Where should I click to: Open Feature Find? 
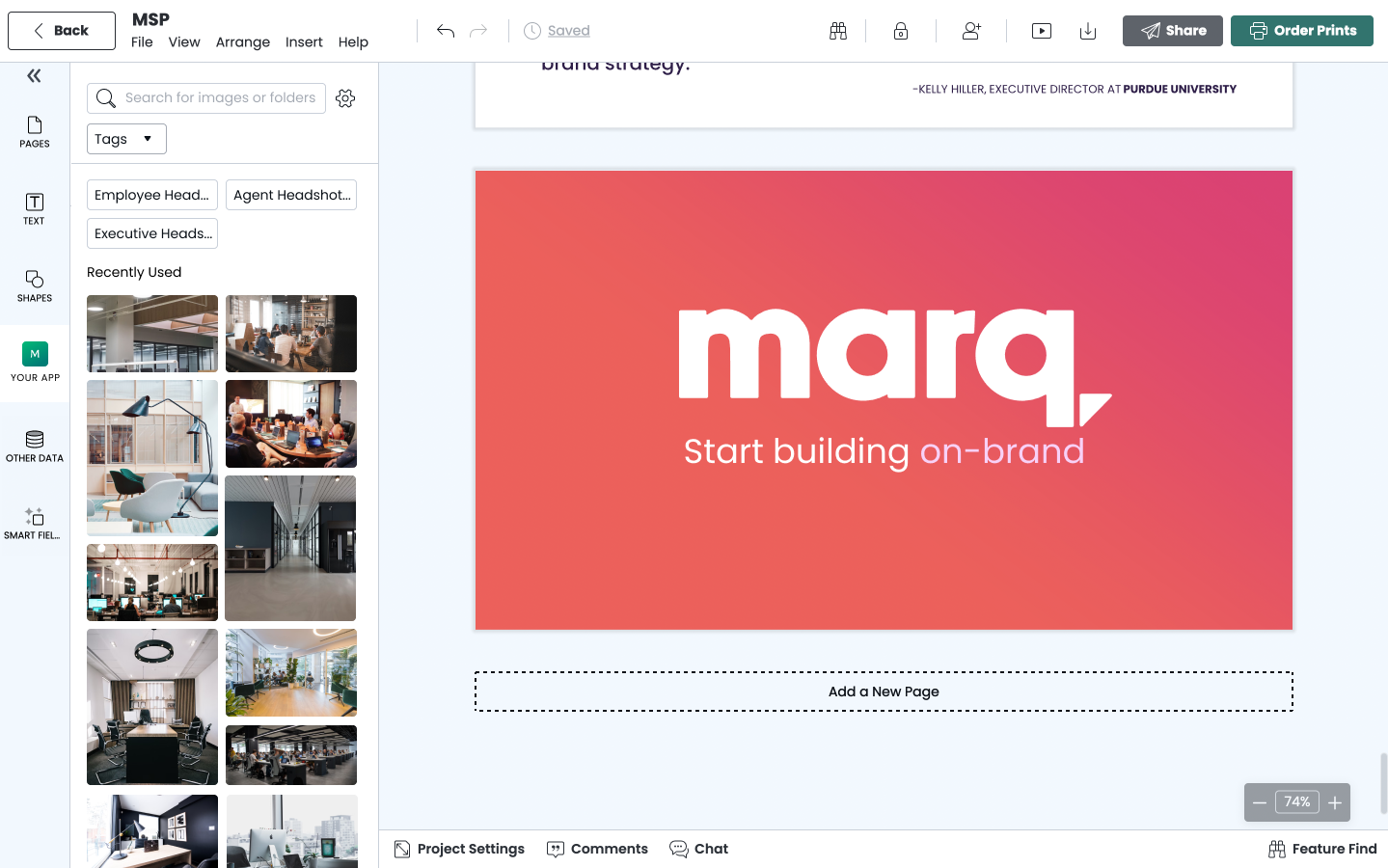[1322, 849]
